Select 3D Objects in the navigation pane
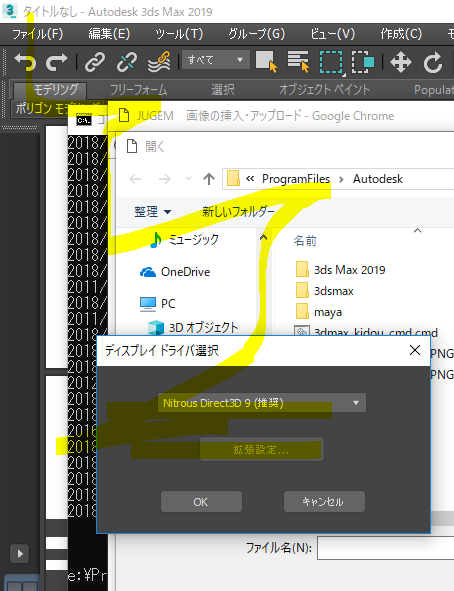 click(193, 328)
